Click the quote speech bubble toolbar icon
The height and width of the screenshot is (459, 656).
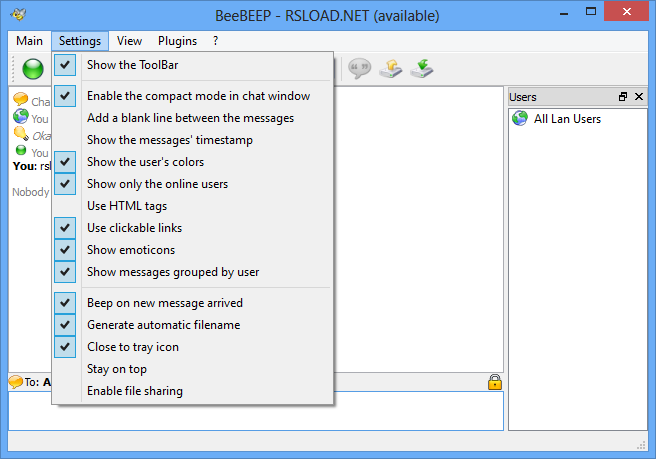click(359, 69)
